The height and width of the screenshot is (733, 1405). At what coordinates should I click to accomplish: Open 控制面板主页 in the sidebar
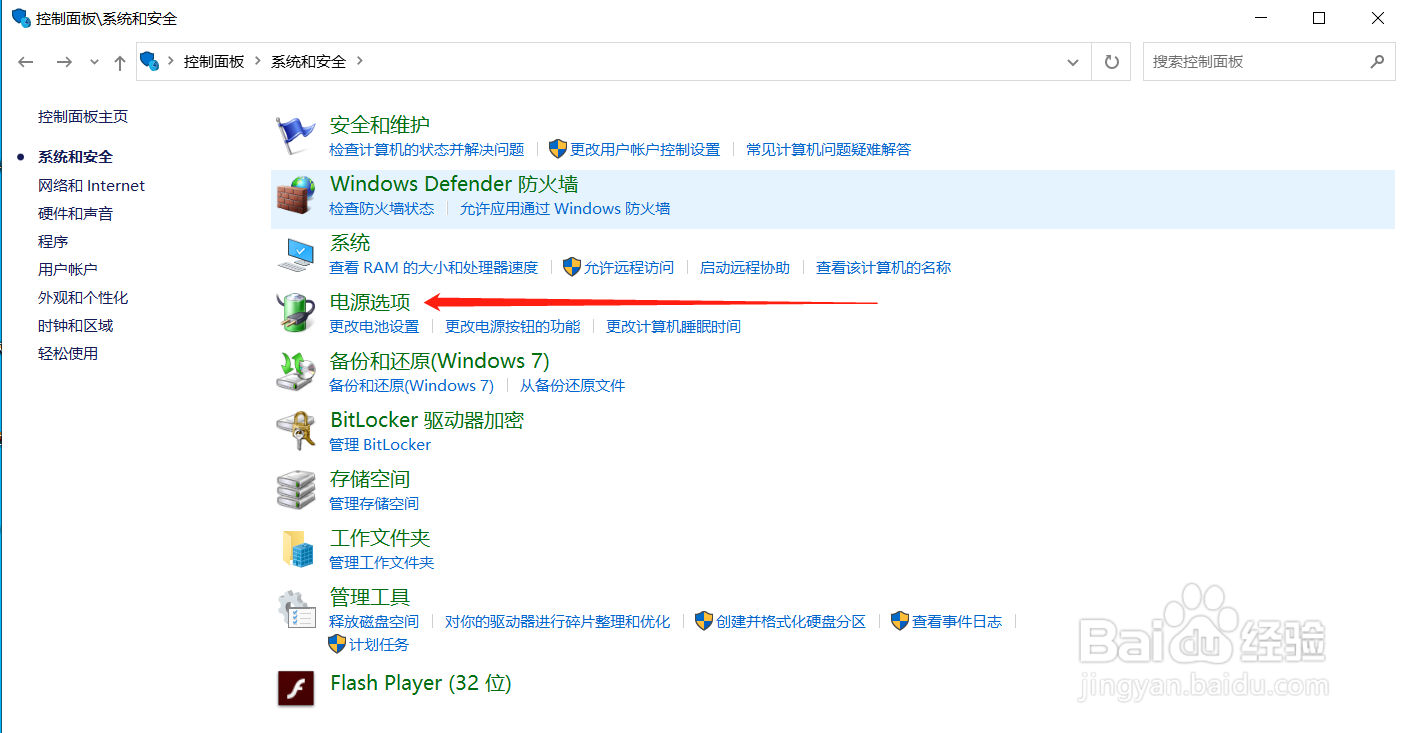83,117
